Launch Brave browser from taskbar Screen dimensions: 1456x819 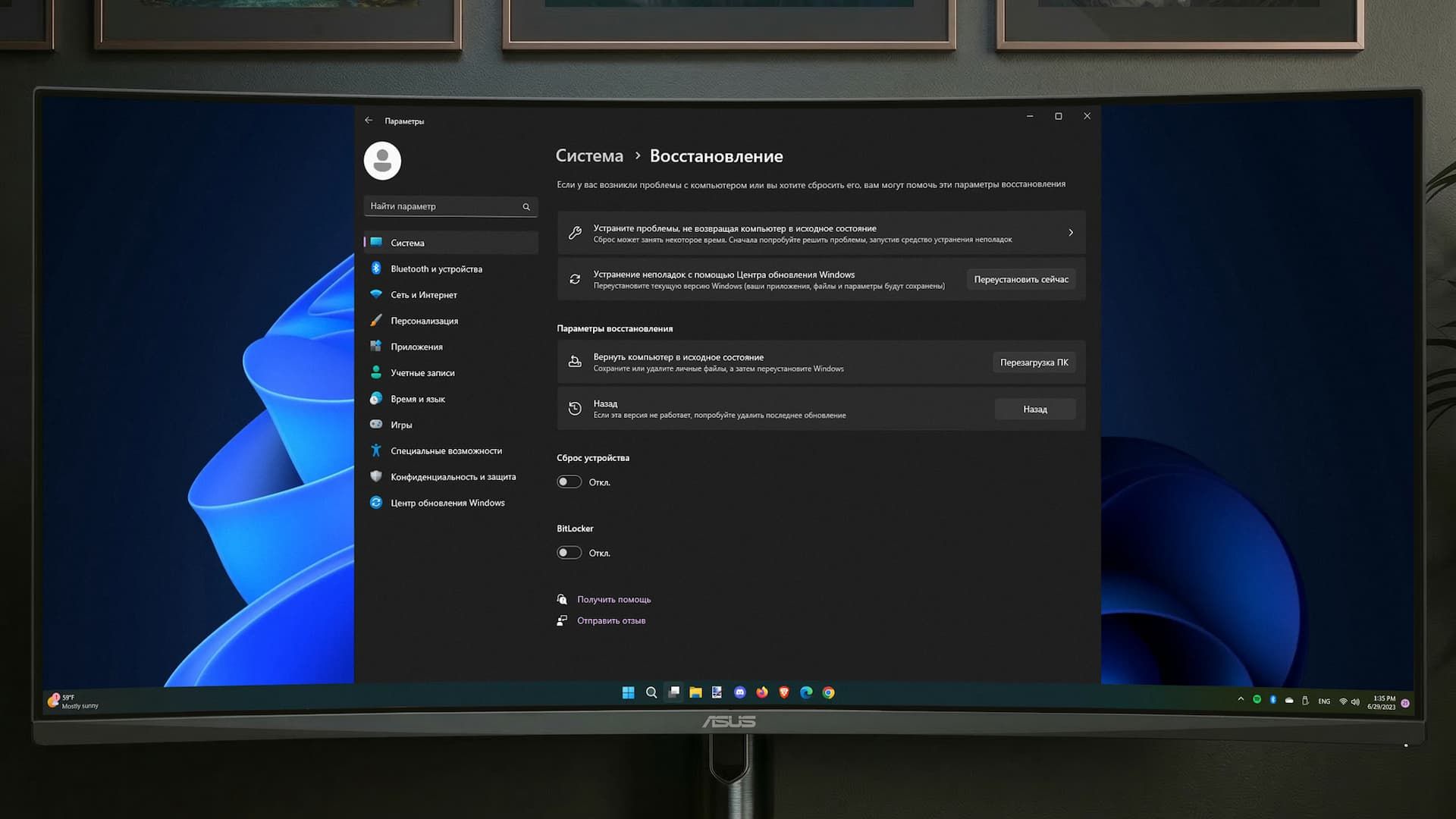point(784,692)
